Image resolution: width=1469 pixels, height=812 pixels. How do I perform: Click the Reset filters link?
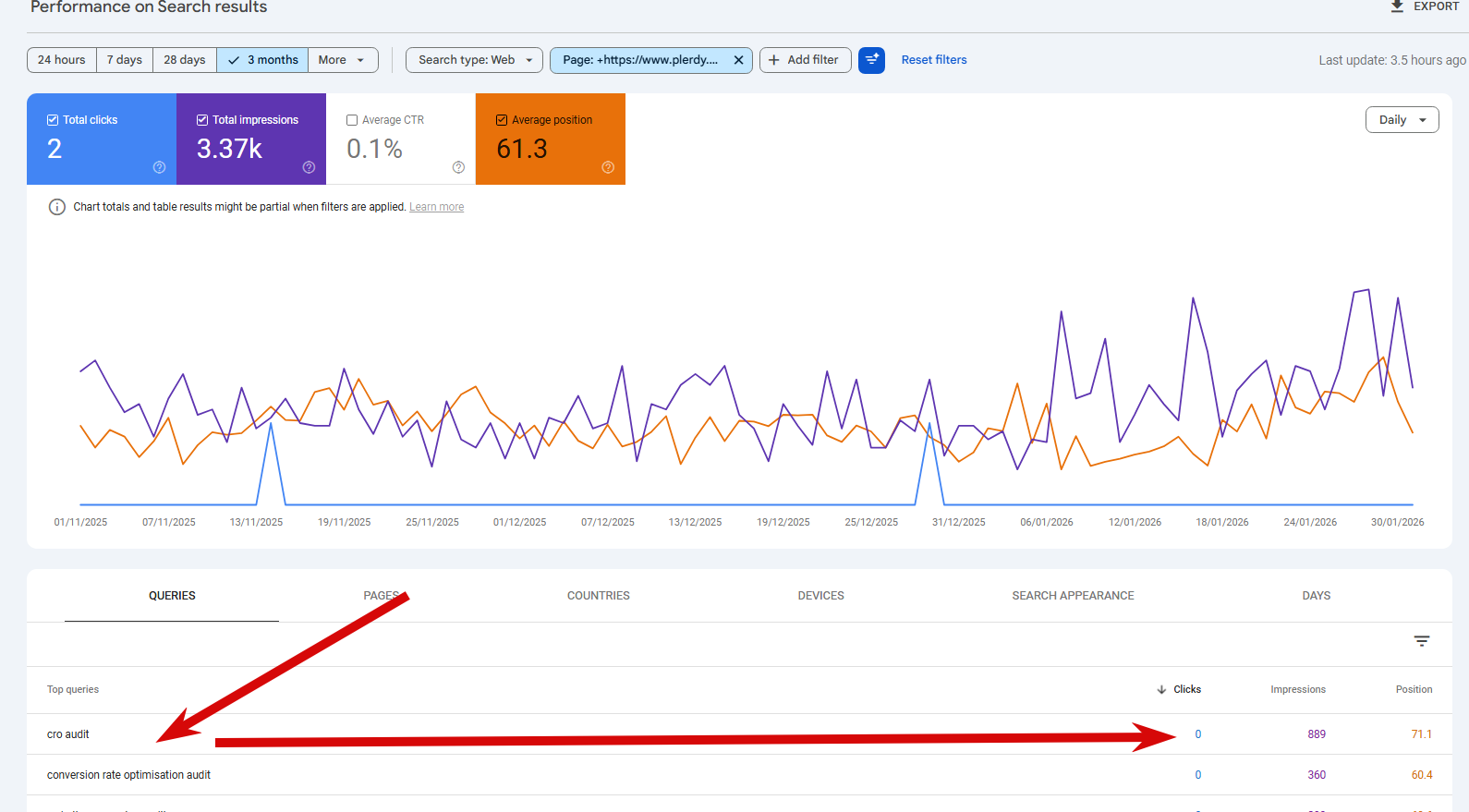coord(934,60)
